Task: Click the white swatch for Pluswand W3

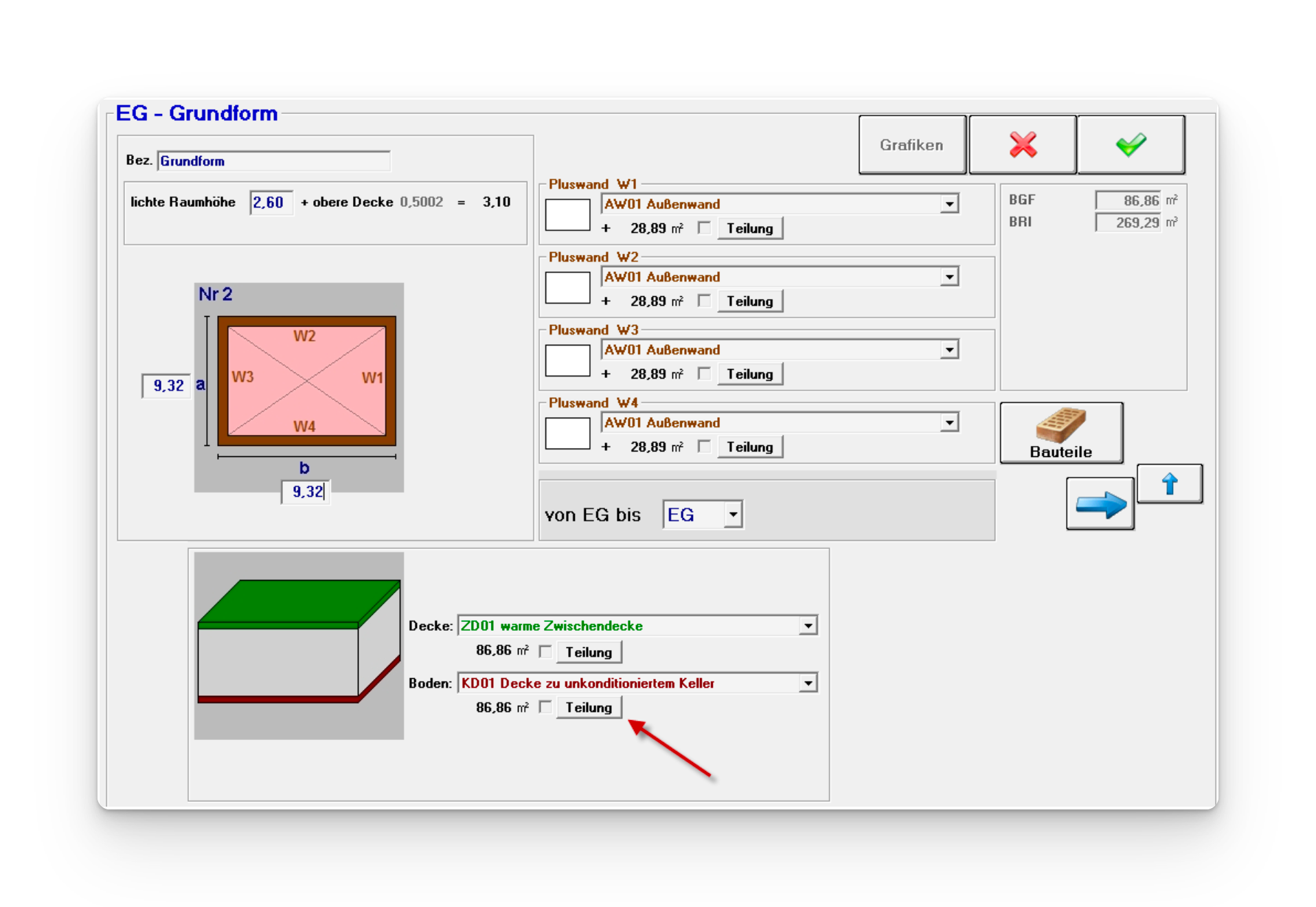Action: [567, 361]
